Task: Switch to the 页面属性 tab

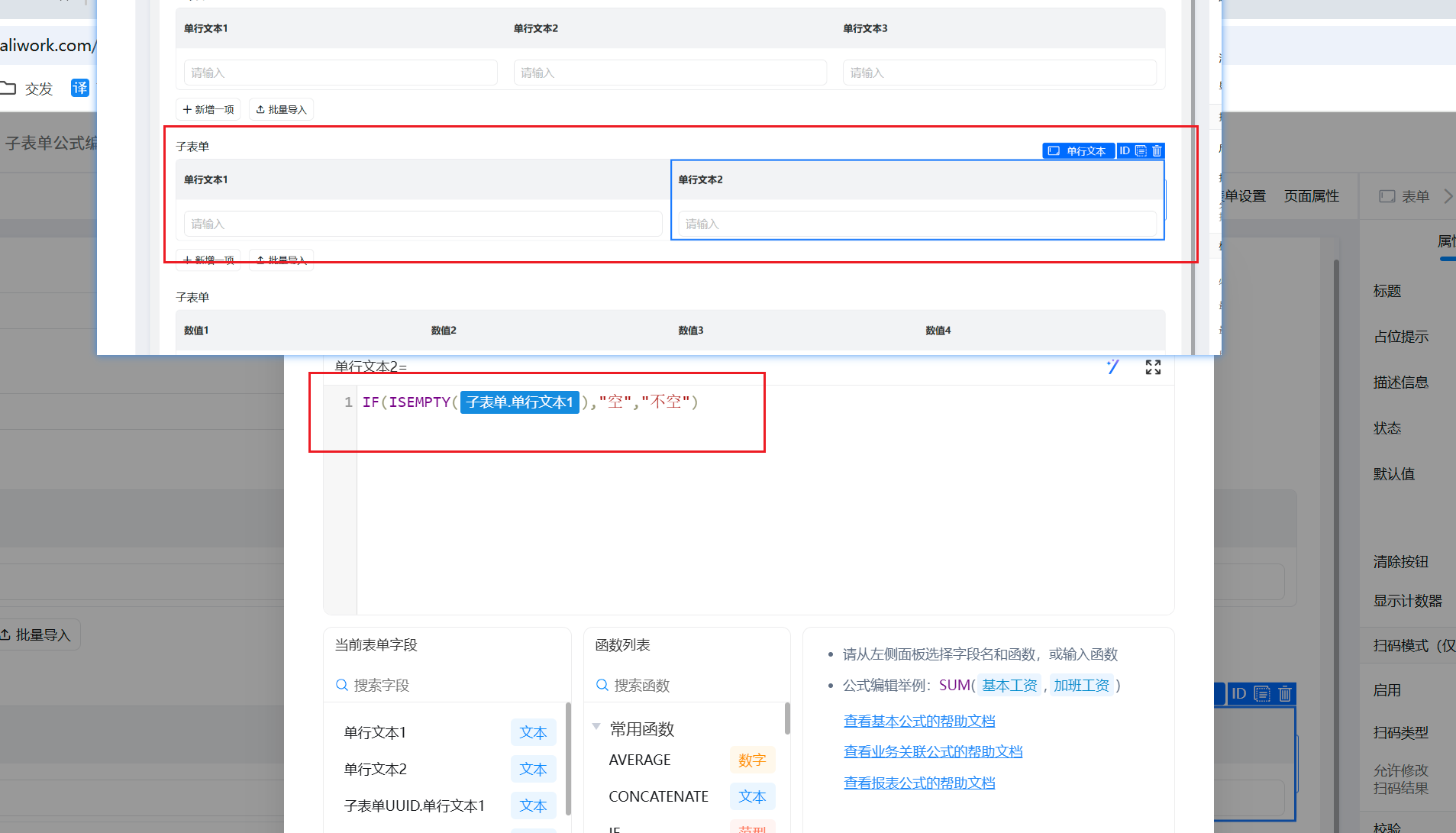Action: tap(1312, 196)
